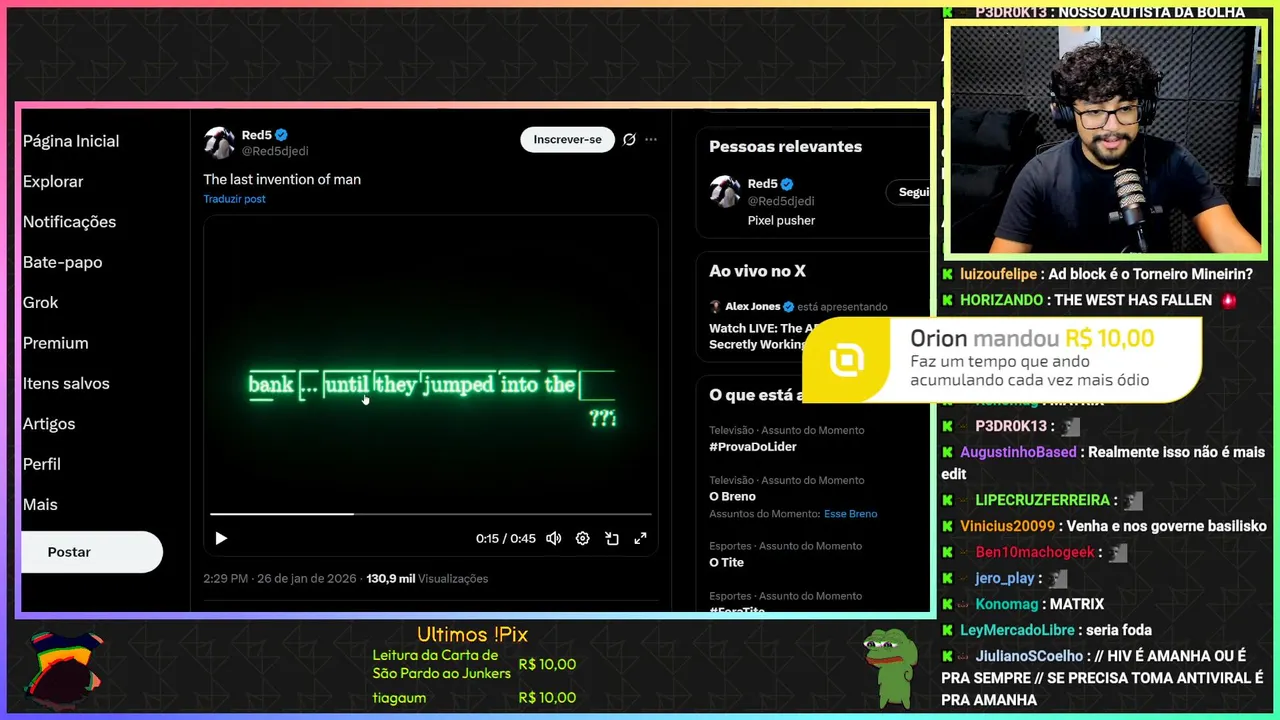Open Itens salvos in the sidebar
The height and width of the screenshot is (720, 1280).
66,383
